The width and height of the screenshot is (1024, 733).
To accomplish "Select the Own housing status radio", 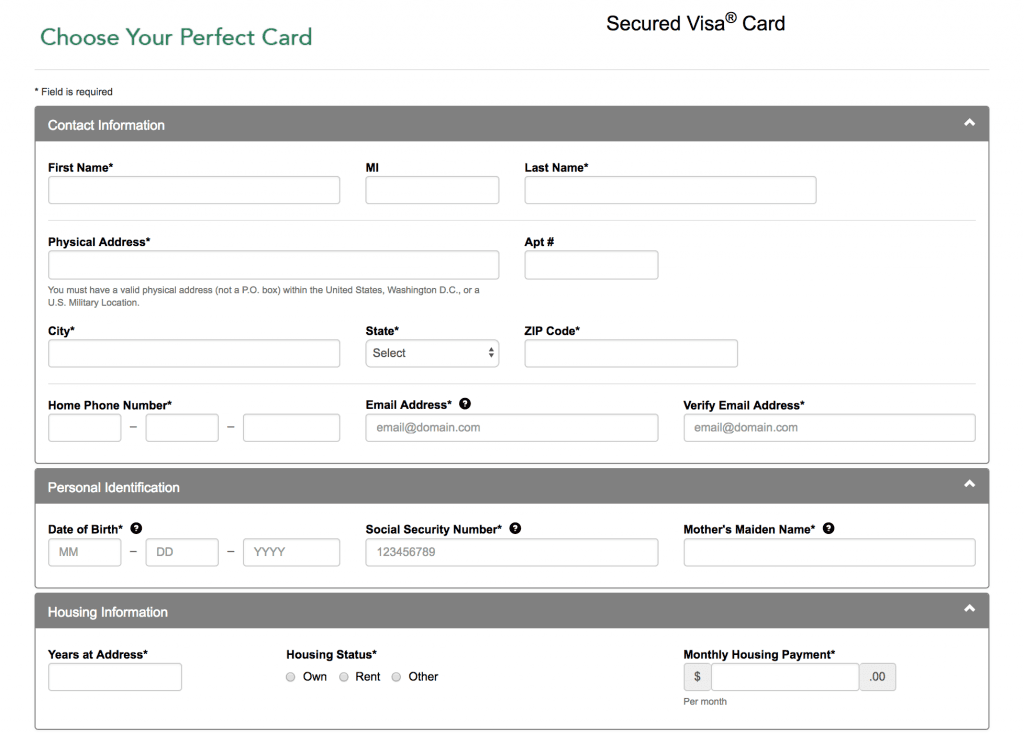I will pos(291,677).
